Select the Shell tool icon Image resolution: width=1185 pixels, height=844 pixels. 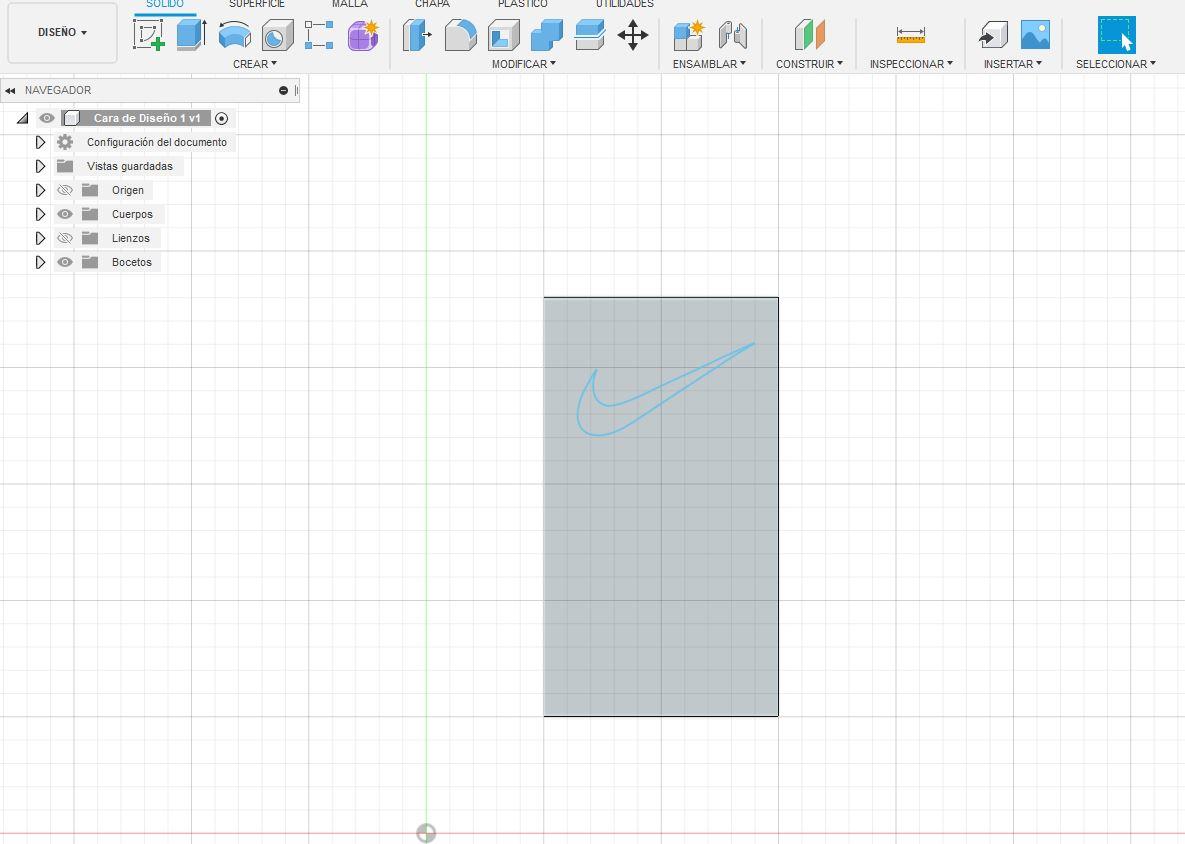[x=503, y=35]
